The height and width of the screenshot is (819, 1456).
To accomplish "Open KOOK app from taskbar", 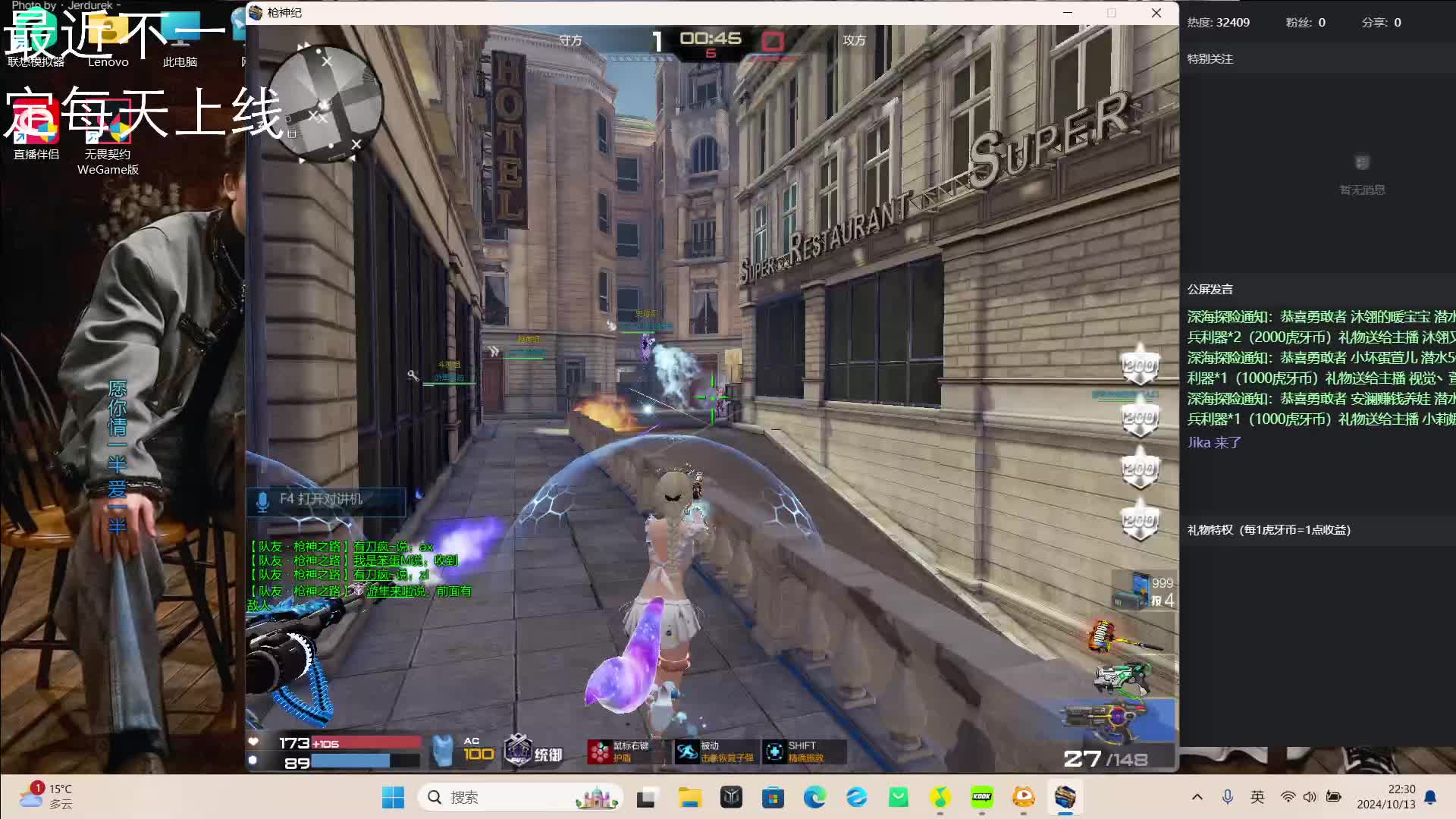I will tap(982, 797).
